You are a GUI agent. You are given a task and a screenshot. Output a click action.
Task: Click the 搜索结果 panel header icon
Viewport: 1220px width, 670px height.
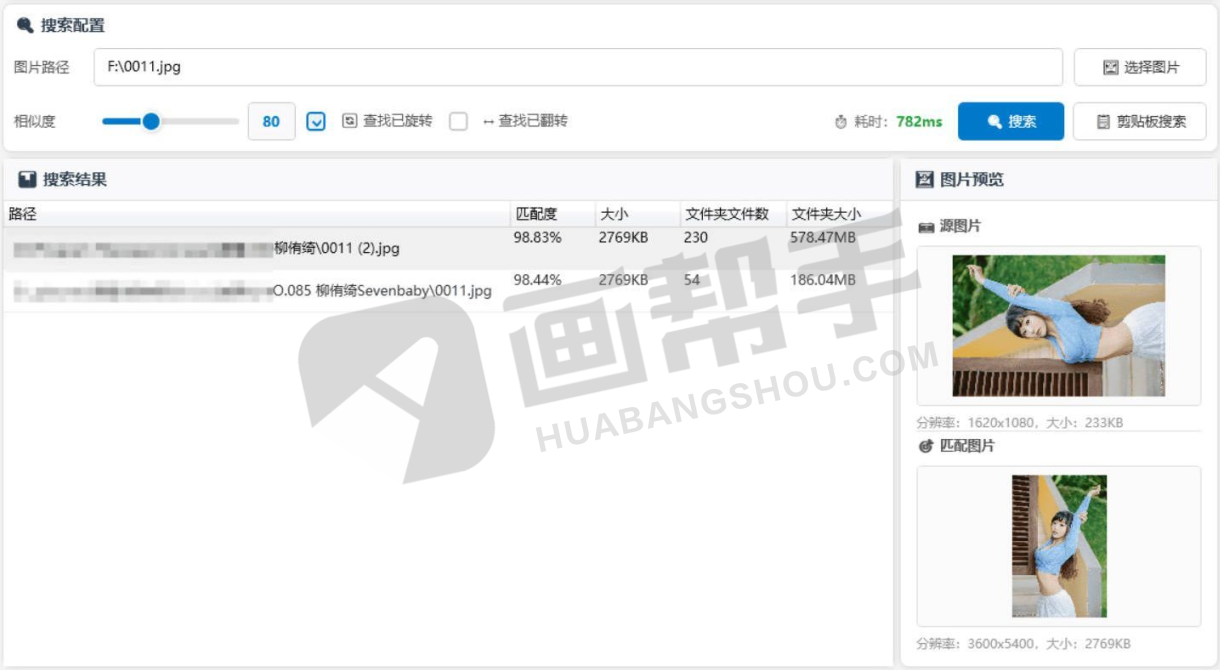pos(27,180)
